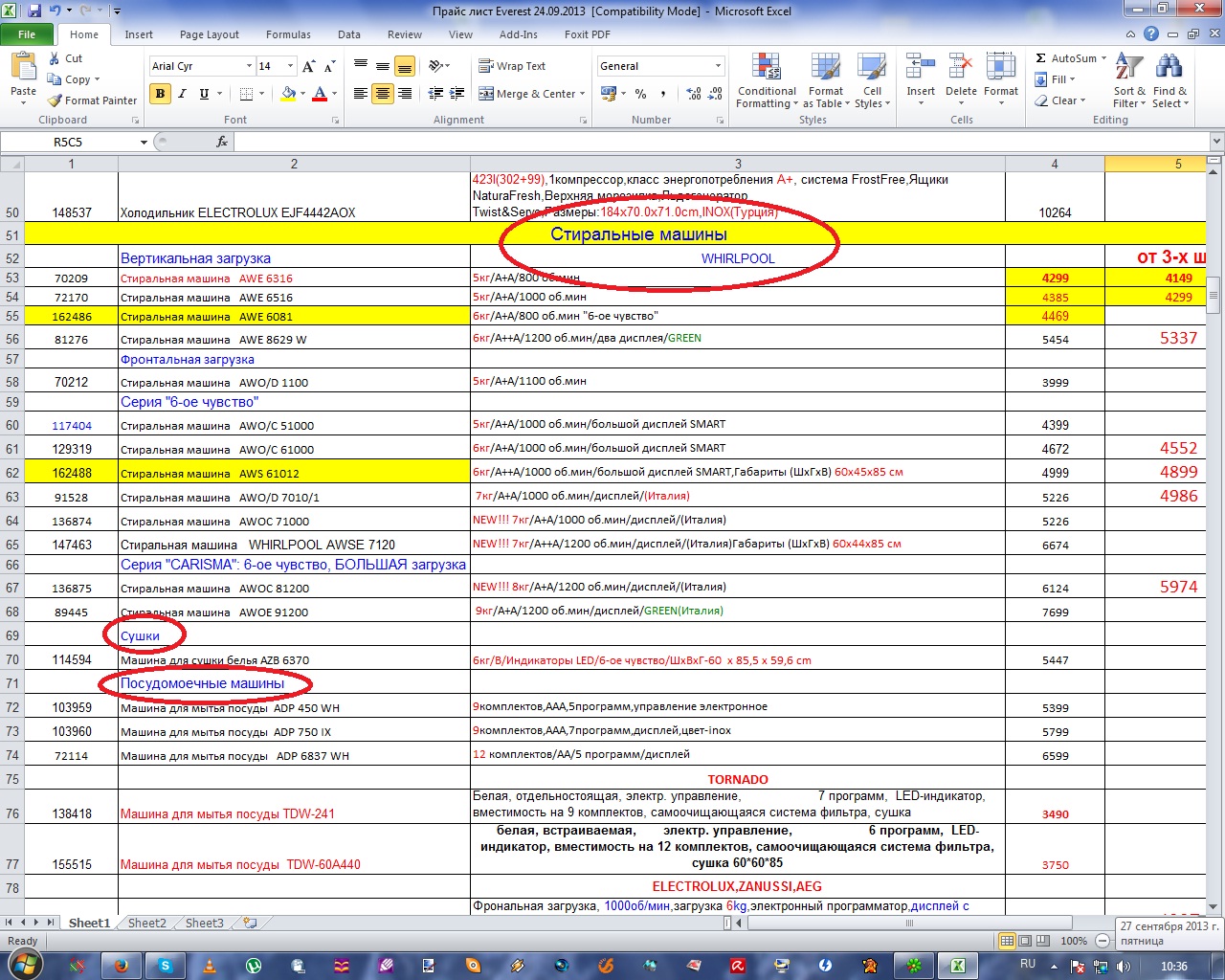Apply Percent Style format

(x=640, y=94)
